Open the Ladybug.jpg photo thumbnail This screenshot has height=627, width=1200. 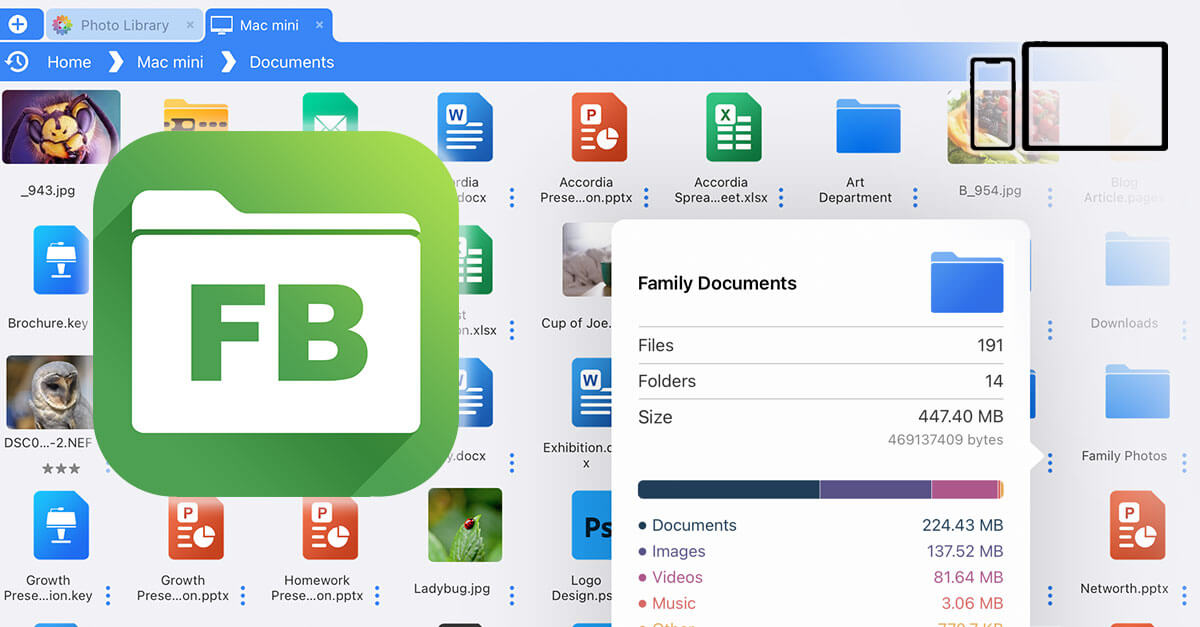pyautogui.click(x=465, y=525)
